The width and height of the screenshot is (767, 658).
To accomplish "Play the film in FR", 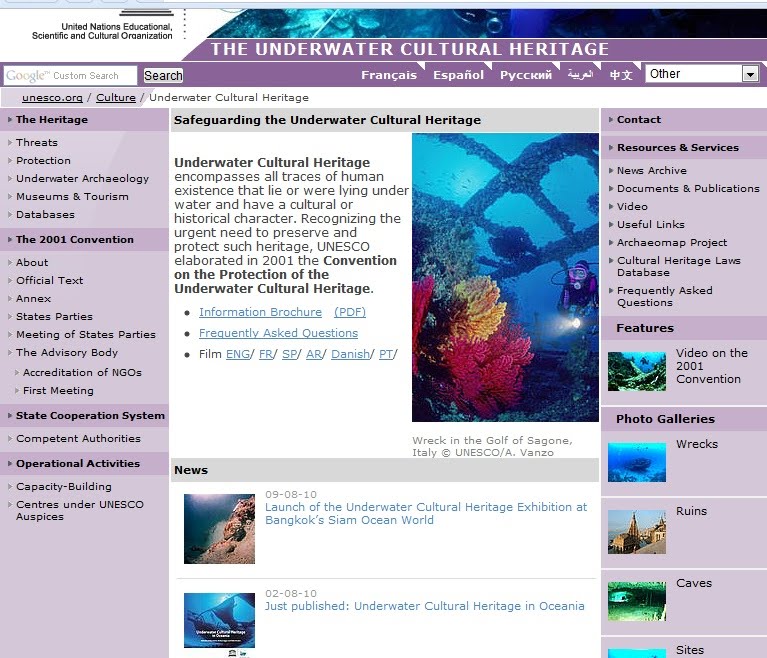I will tap(266, 354).
